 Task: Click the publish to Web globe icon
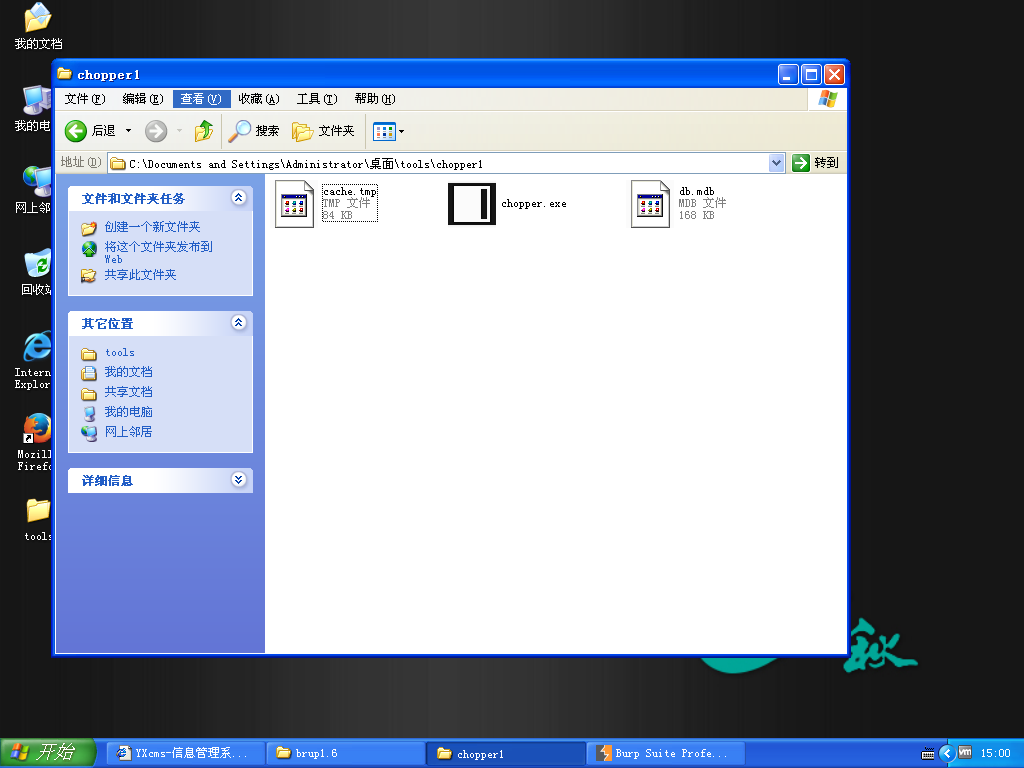pos(89,249)
